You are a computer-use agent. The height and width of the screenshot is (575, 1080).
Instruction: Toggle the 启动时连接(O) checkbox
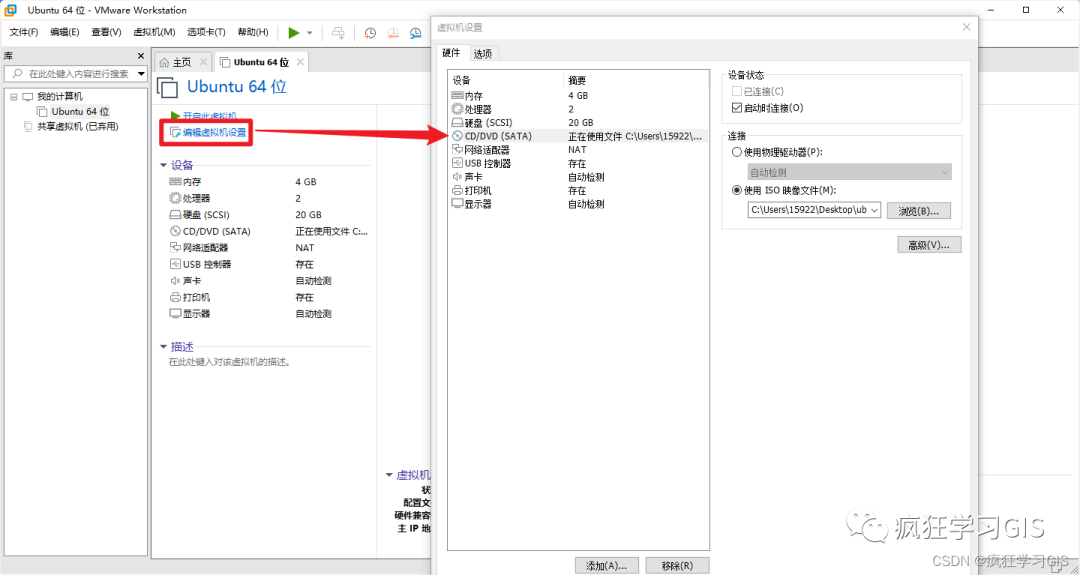pyautogui.click(x=737, y=107)
